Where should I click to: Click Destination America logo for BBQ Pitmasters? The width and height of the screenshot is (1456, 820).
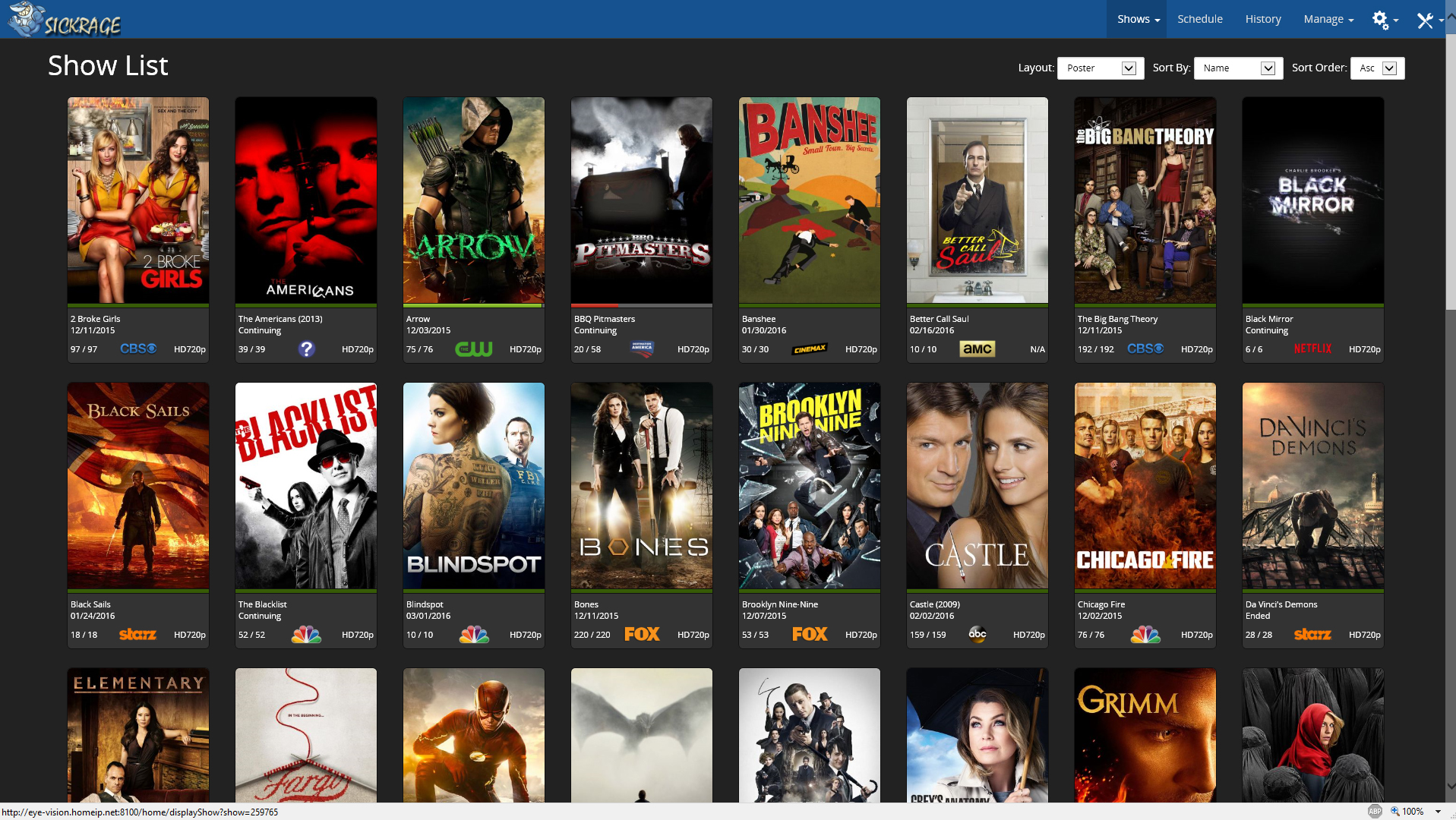pyautogui.click(x=642, y=348)
